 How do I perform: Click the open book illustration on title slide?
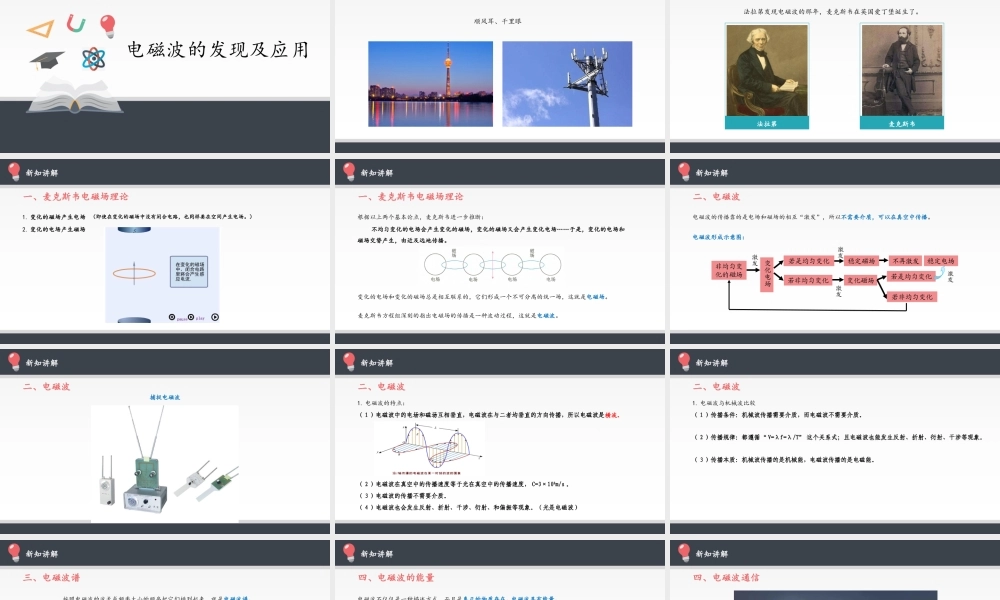tap(75, 96)
